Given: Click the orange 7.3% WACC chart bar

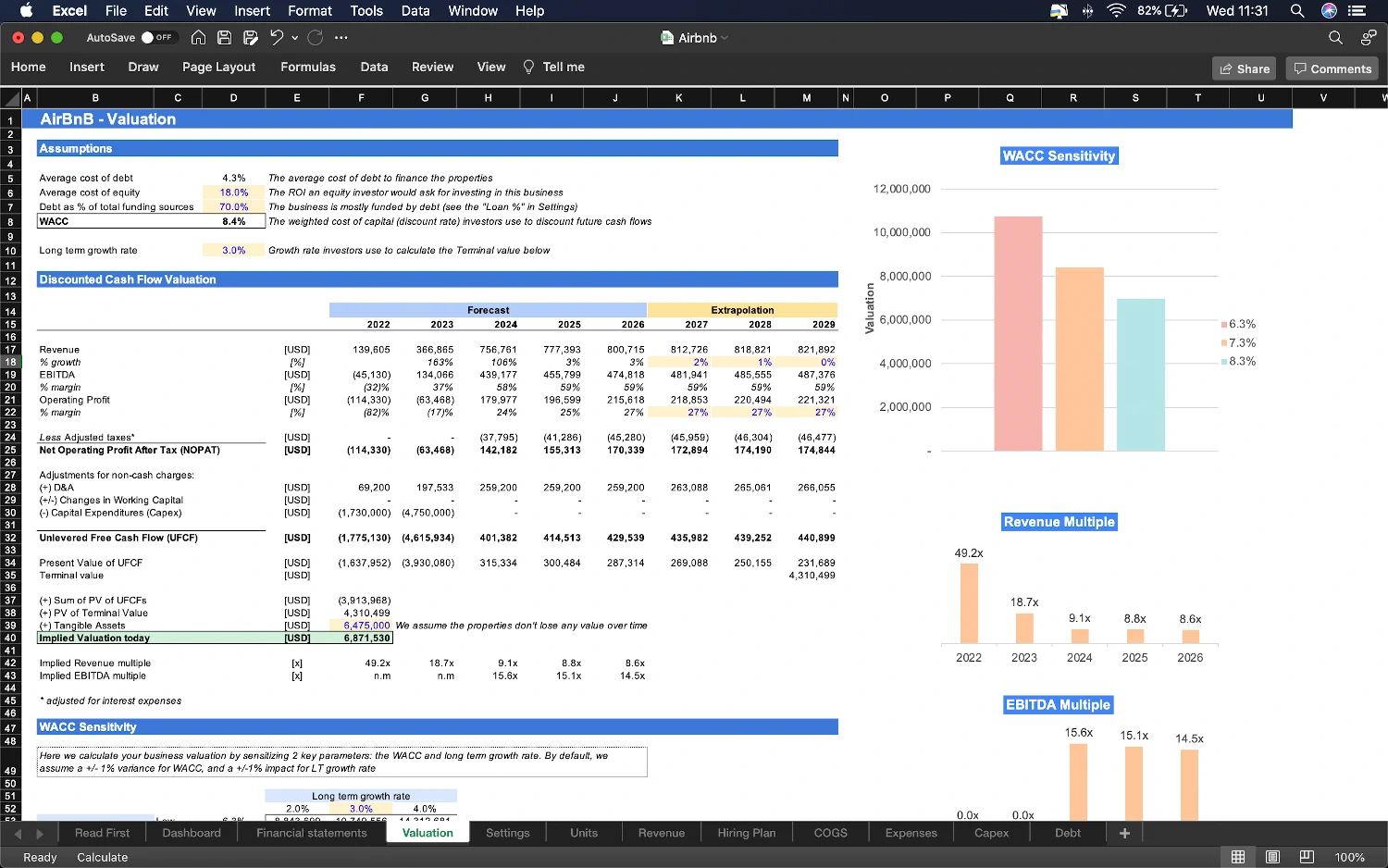Looking at the screenshot, I should 1080,359.
